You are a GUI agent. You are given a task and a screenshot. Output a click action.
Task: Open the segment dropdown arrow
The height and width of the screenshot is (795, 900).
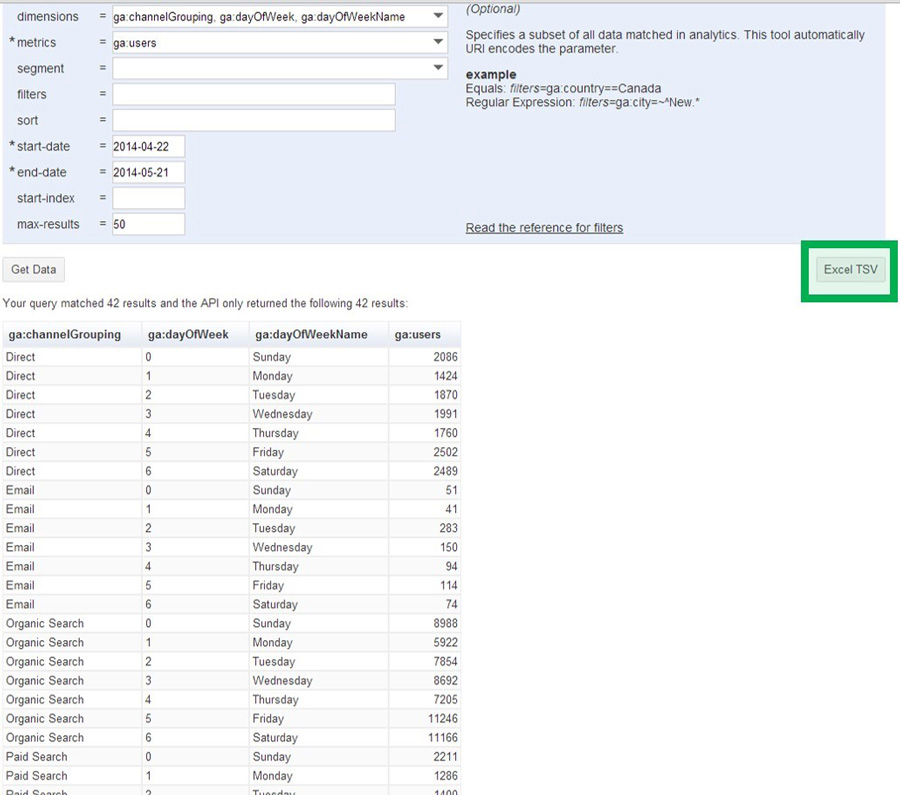(438, 68)
